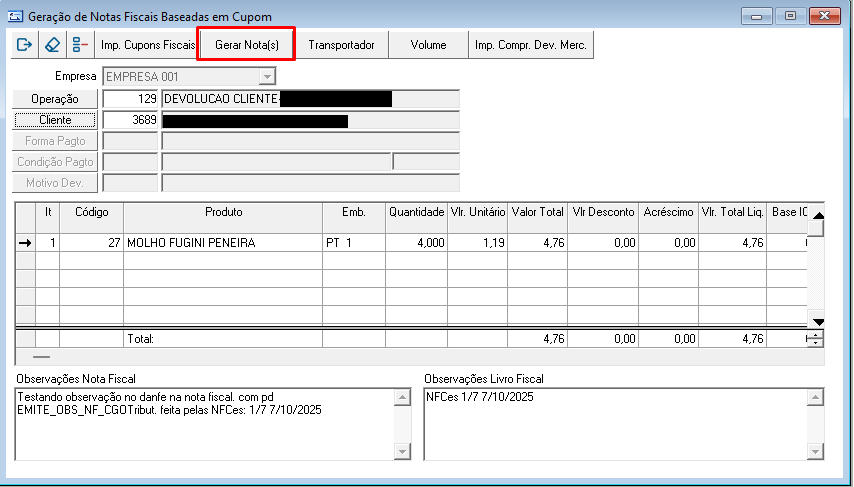Select the client code field 3689
Viewport: 854px width, 487px height.
coord(130,120)
